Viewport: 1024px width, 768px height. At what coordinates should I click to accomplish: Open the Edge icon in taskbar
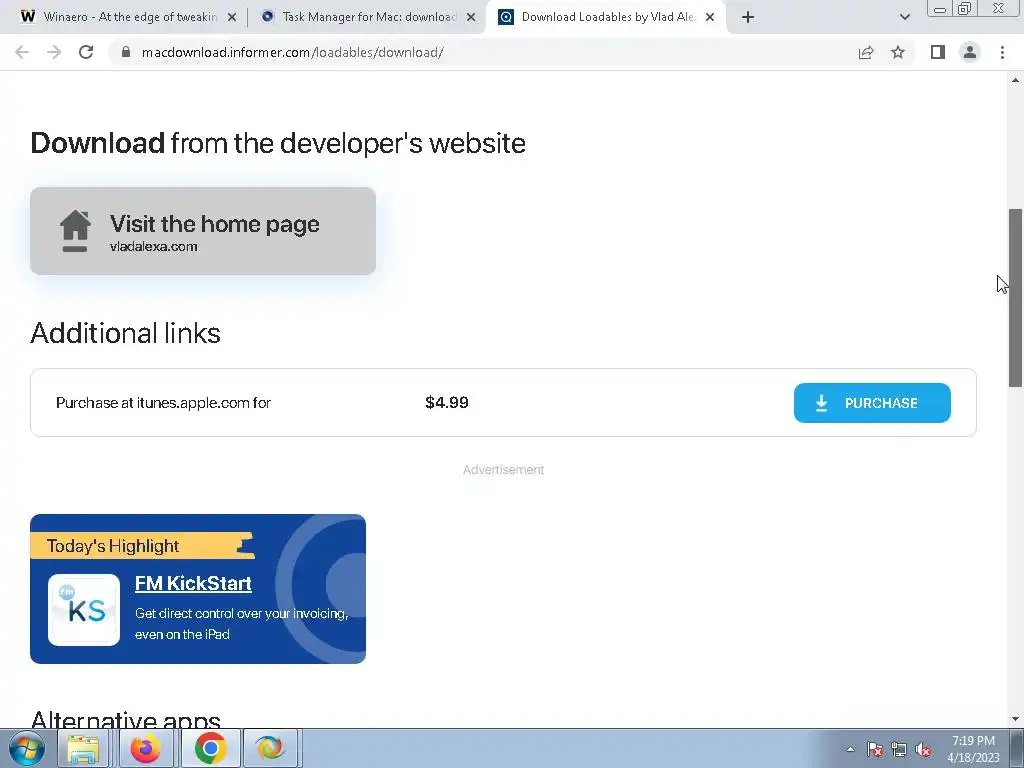tap(270, 748)
